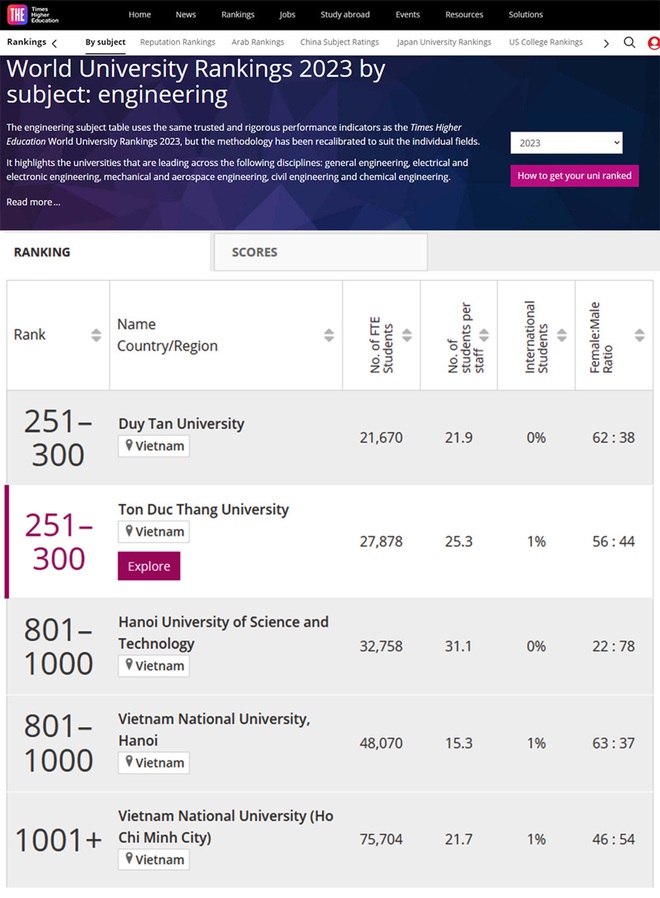Sort by students per staff arrows
The image size is (660, 898).
(484, 335)
